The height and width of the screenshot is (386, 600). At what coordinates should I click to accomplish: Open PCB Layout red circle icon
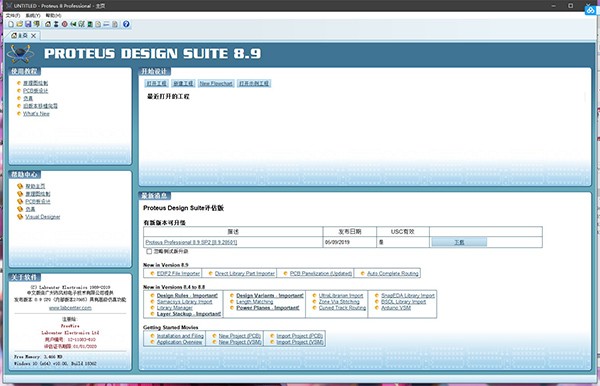[65, 24]
